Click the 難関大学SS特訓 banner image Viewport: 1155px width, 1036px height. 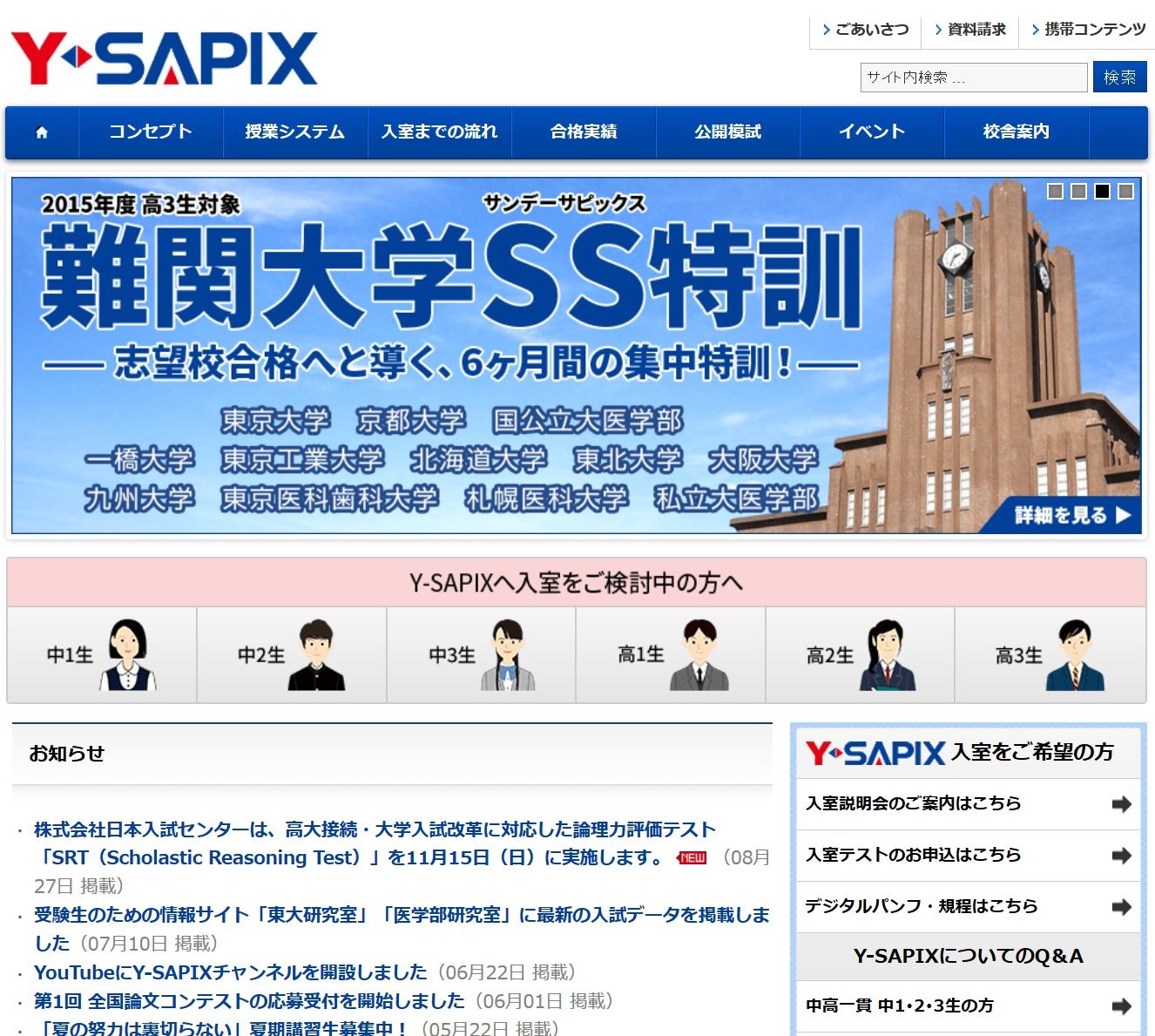576,355
